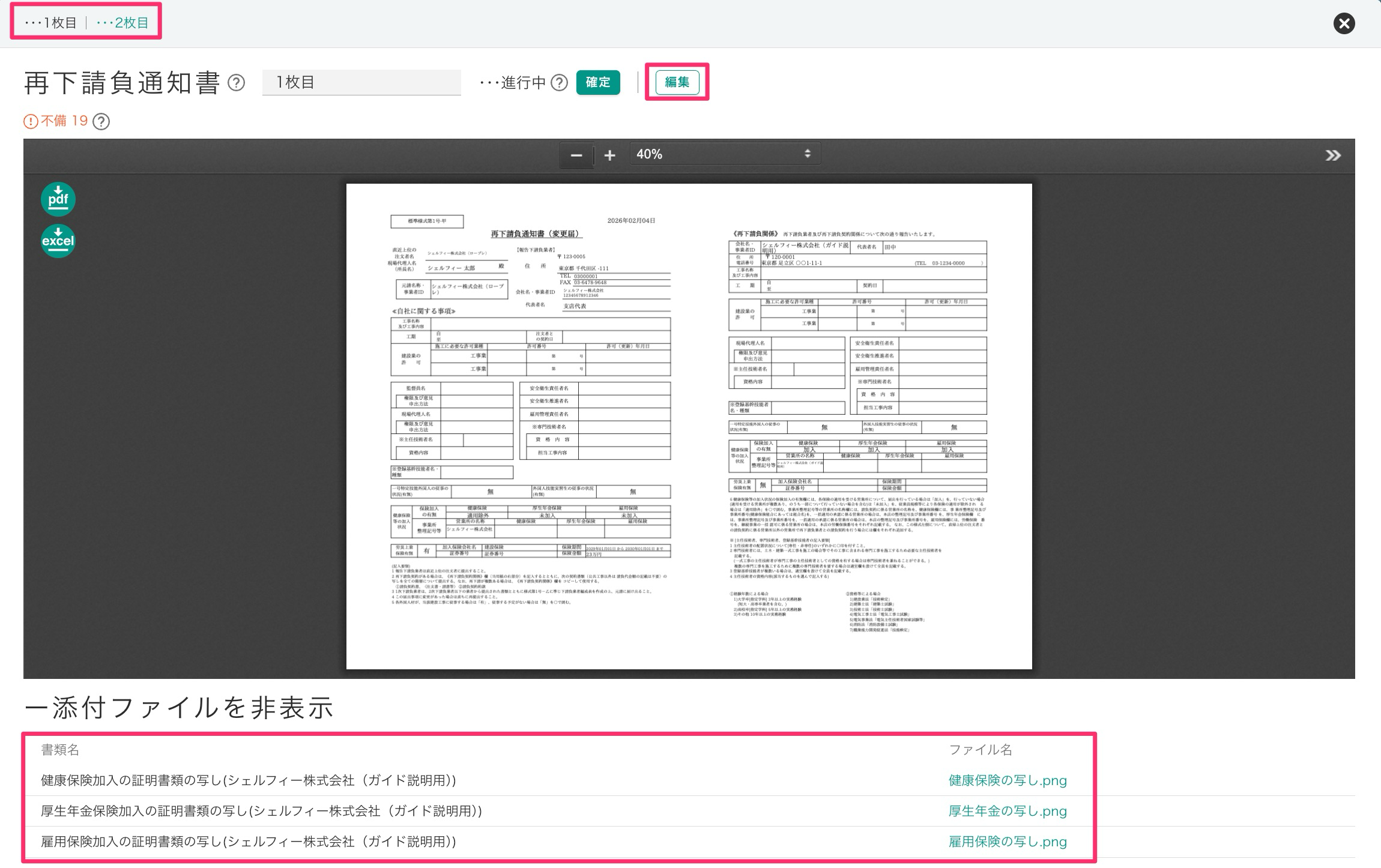Open help icon beside 再下請負通知書 title
This screenshot has width=1381, height=868.
pos(237,82)
